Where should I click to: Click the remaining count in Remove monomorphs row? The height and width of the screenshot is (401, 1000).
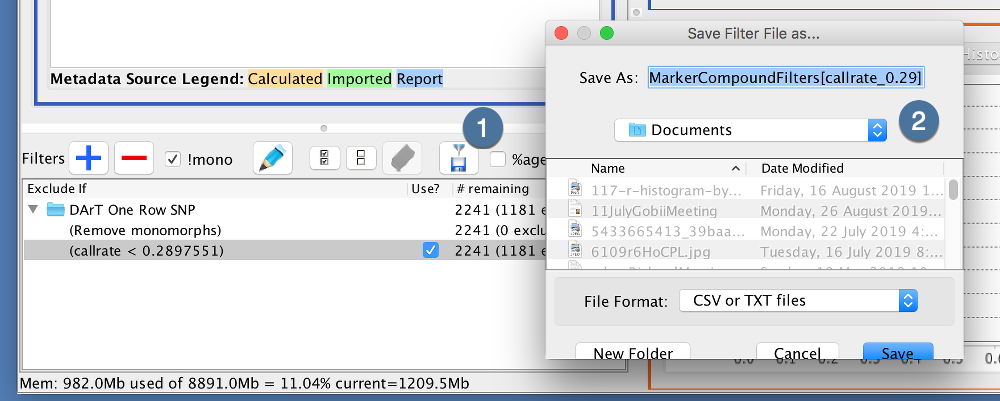tap(500, 230)
